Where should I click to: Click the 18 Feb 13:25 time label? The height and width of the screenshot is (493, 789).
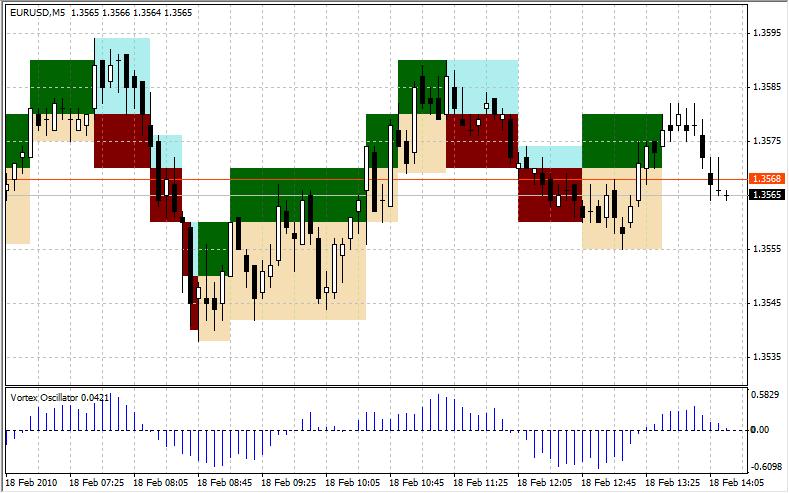coord(673,483)
